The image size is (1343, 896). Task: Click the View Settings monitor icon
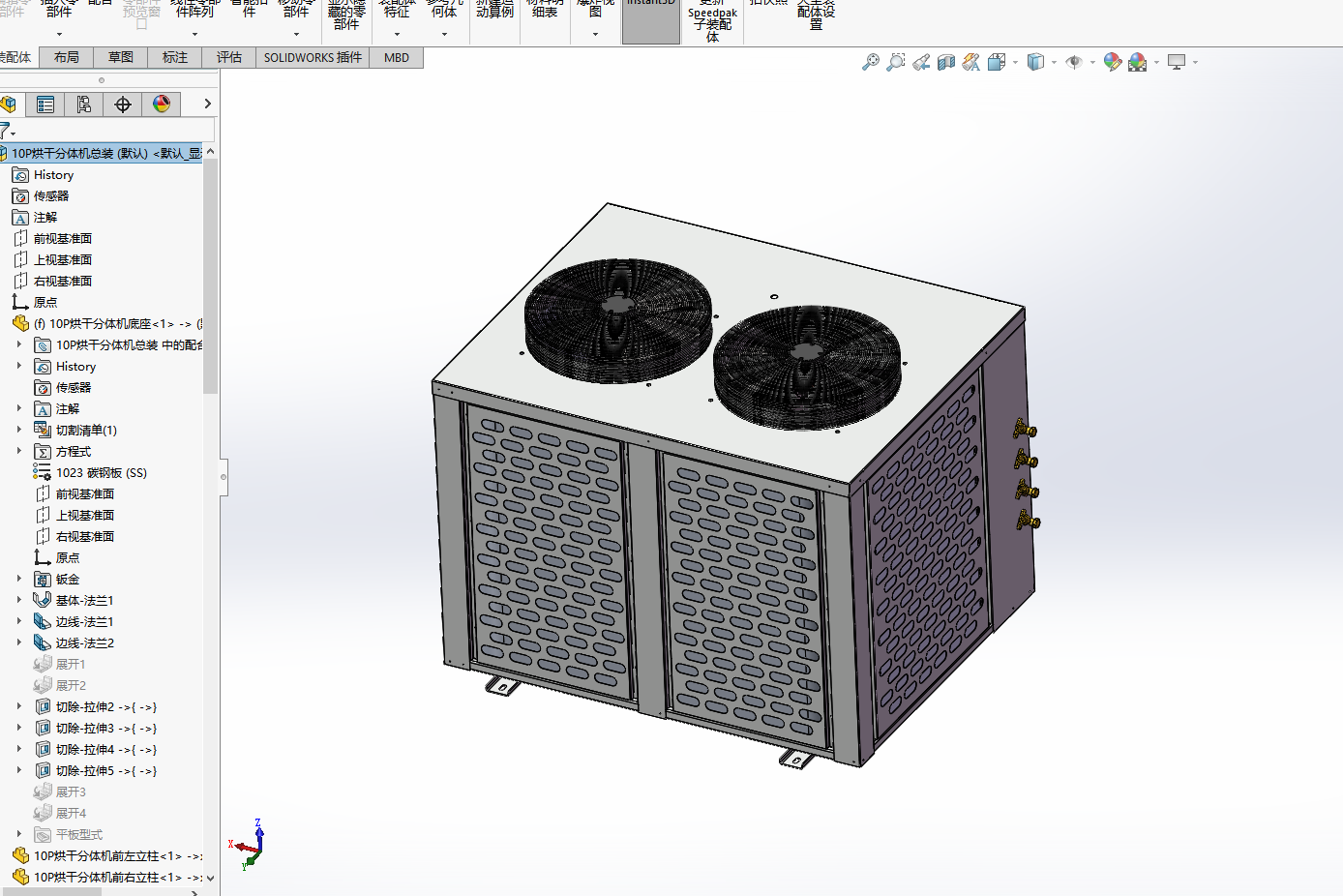tap(1177, 62)
